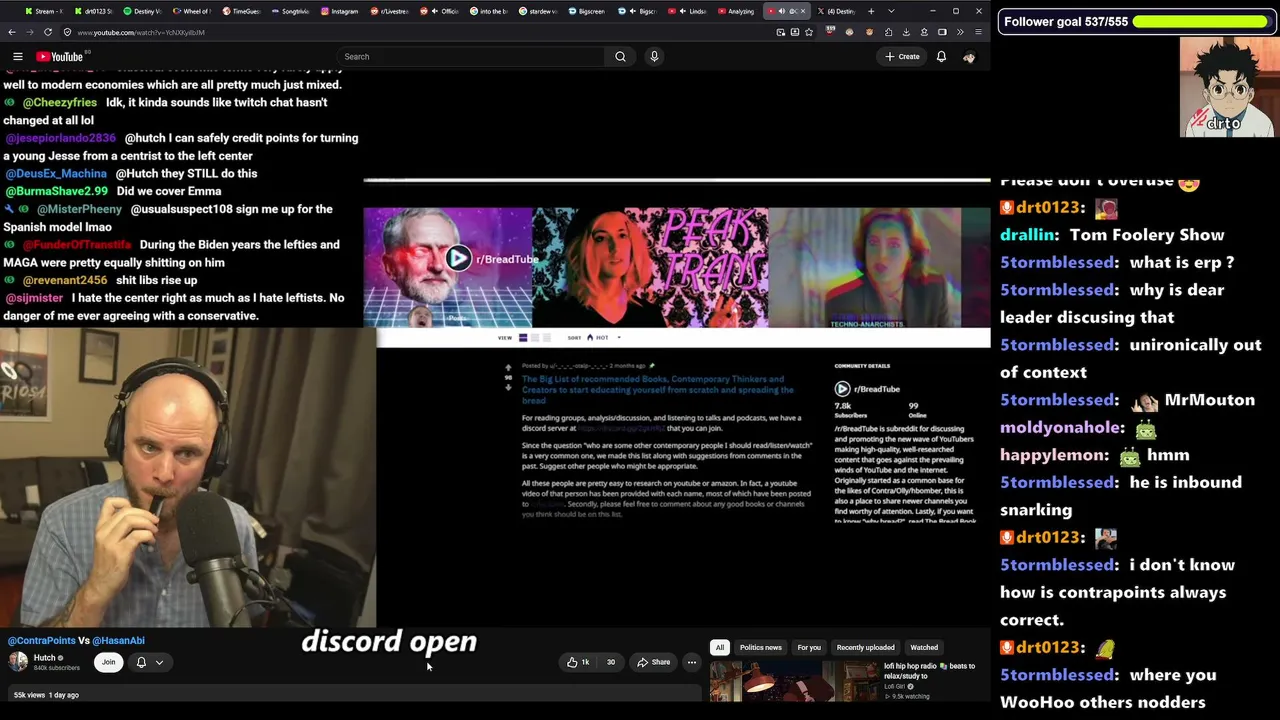Screen dimensions: 1280x720
Task: Select the Watched filter chip
Action: coord(924,648)
